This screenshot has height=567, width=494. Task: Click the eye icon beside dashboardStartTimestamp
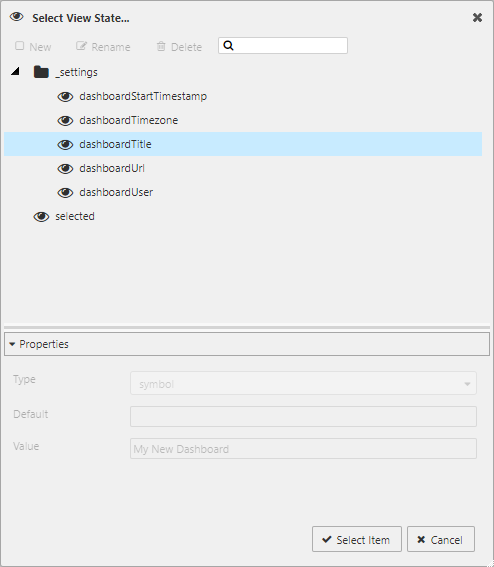click(x=65, y=97)
